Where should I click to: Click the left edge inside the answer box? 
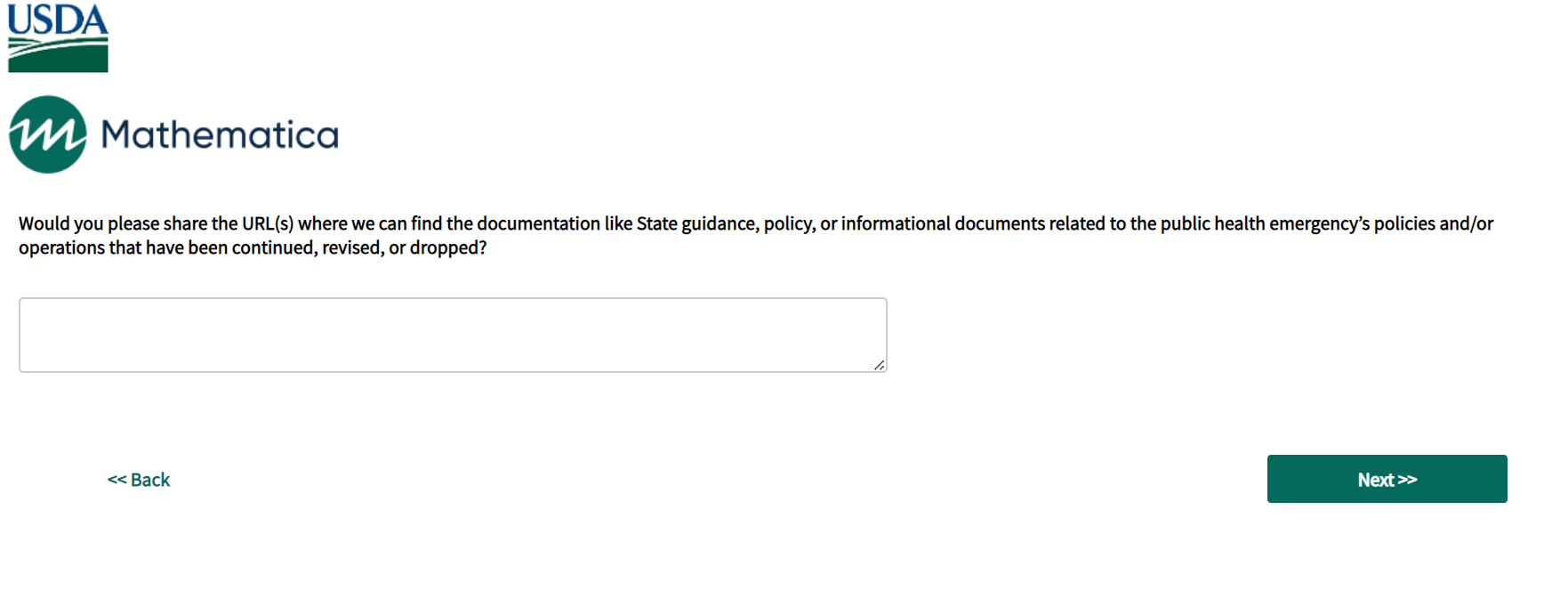point(30,335)
